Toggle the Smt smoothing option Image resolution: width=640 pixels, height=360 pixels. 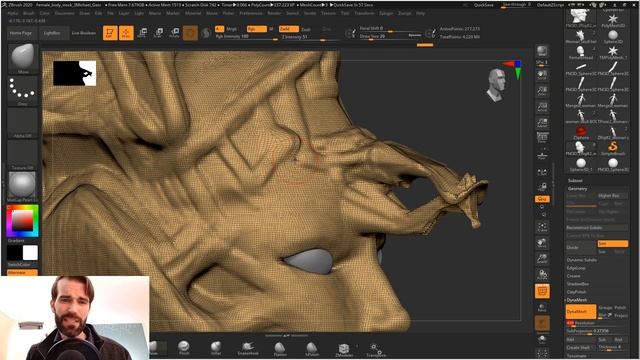(x=613, y=243)
